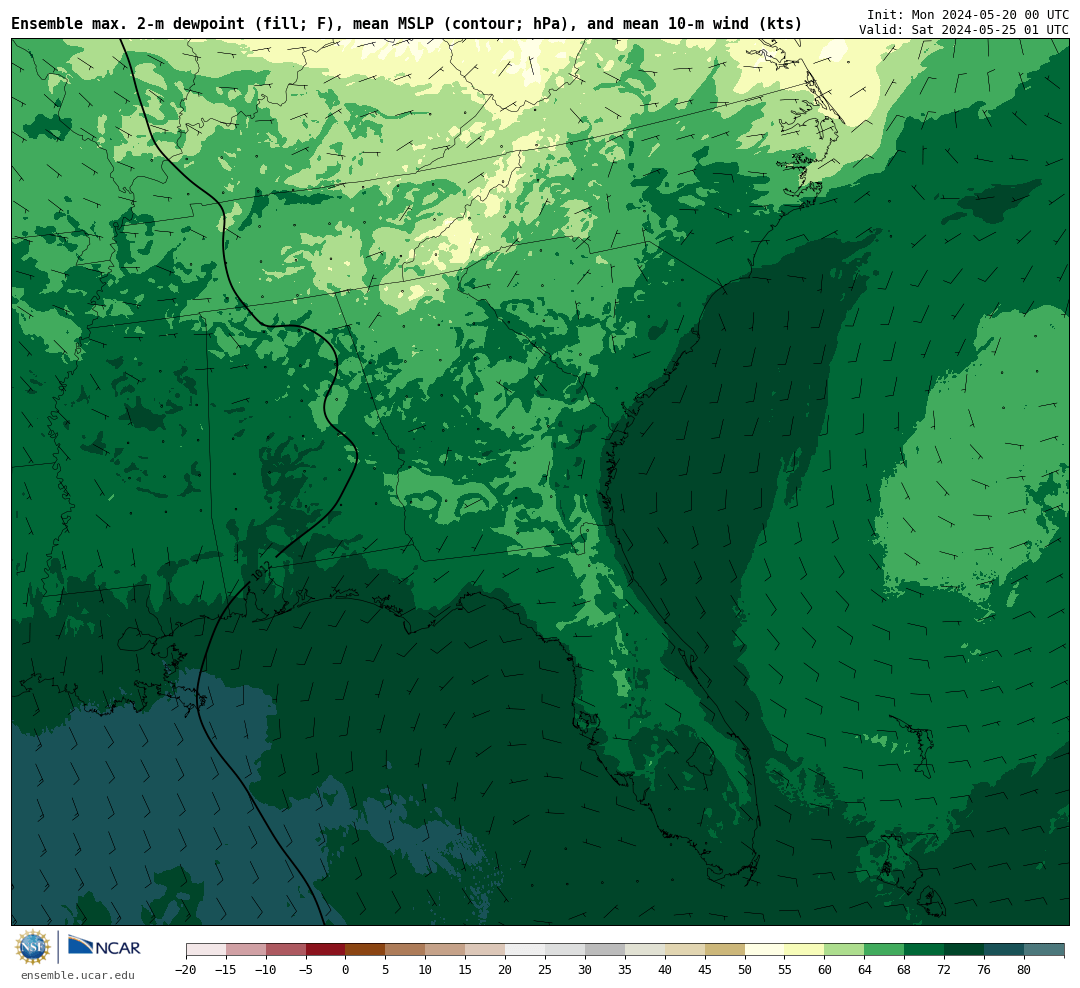Pick the brown swatch between 0 and 5
Viewport: 1080px width, 988px height.
point(366,949)
